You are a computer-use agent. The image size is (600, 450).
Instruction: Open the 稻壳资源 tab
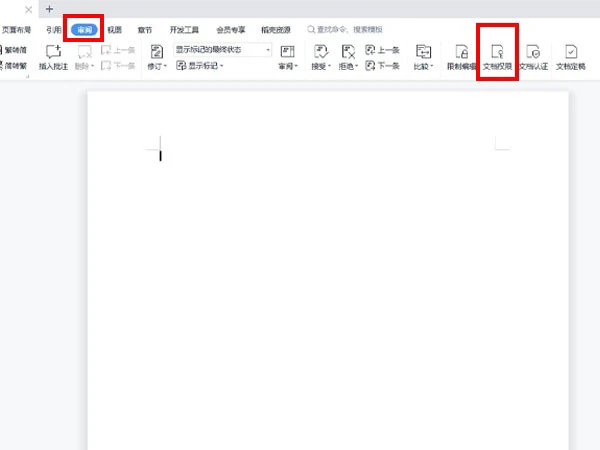click(x=276, y=30)
